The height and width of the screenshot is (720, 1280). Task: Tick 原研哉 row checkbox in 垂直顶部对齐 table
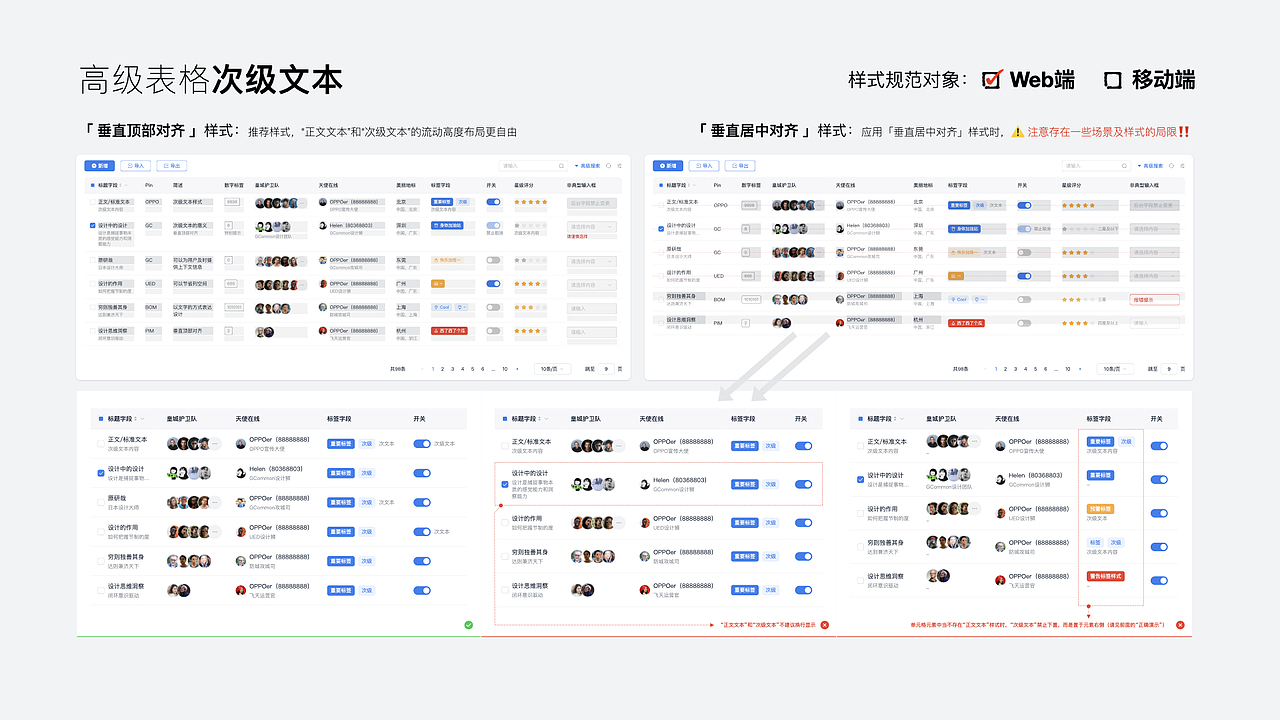click(93, 260)
